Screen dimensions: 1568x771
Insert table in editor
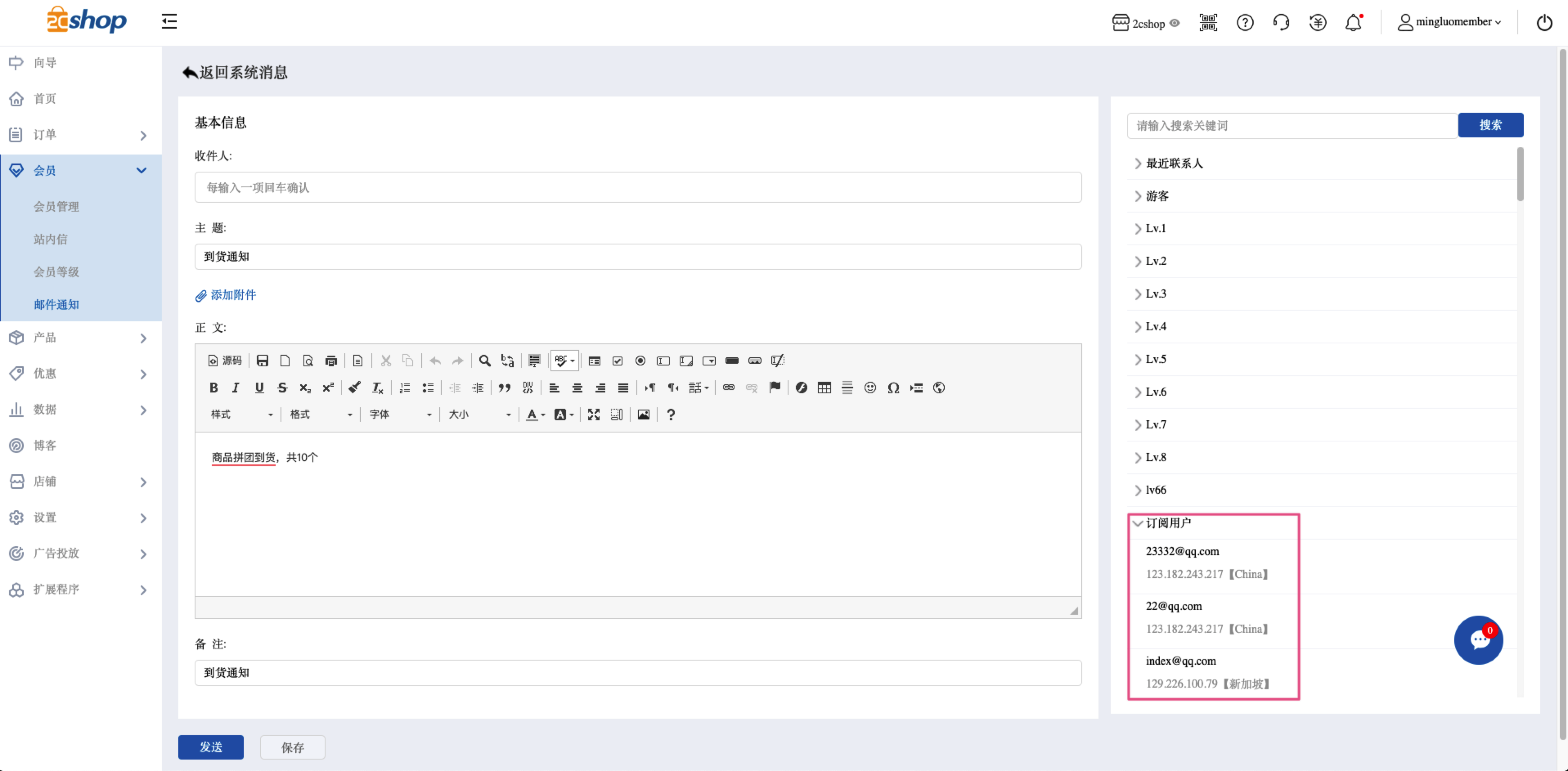pyautogui.click(x=824, y=388)
